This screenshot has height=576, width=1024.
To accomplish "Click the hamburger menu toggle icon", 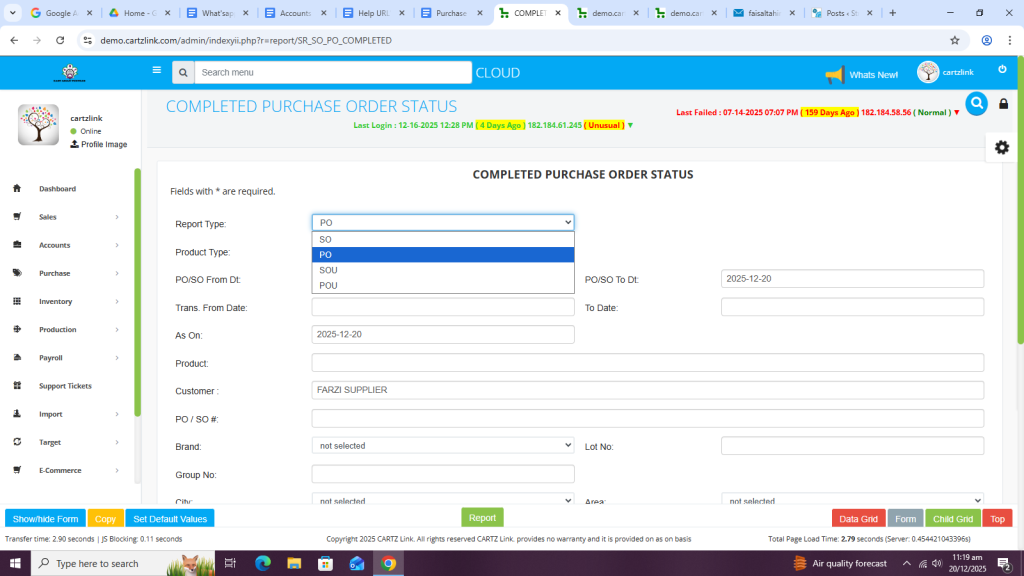I will [x=156, y=71].
